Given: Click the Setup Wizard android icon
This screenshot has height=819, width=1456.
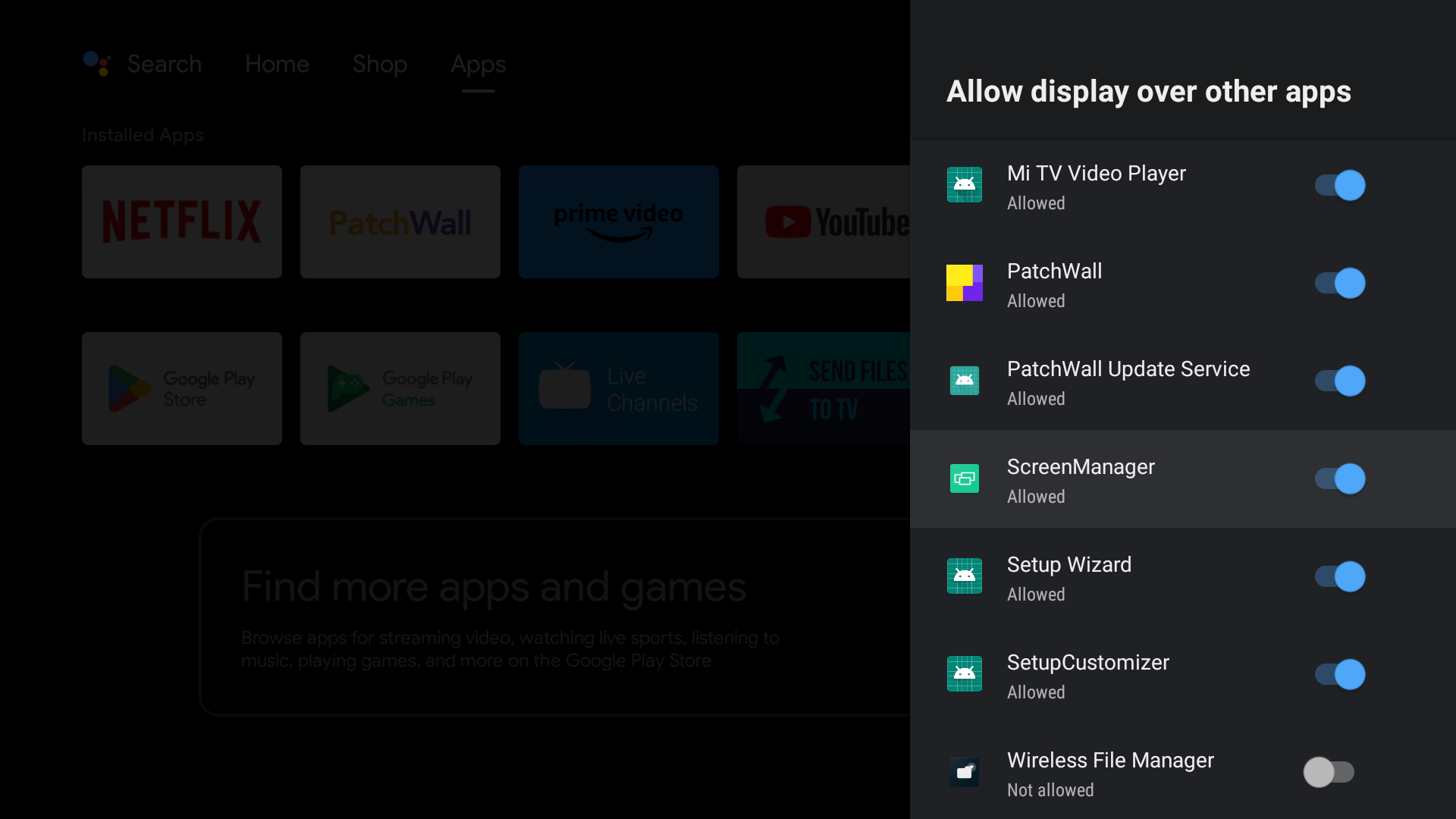Looking at the screenshot, I should (x=965, y=576).
